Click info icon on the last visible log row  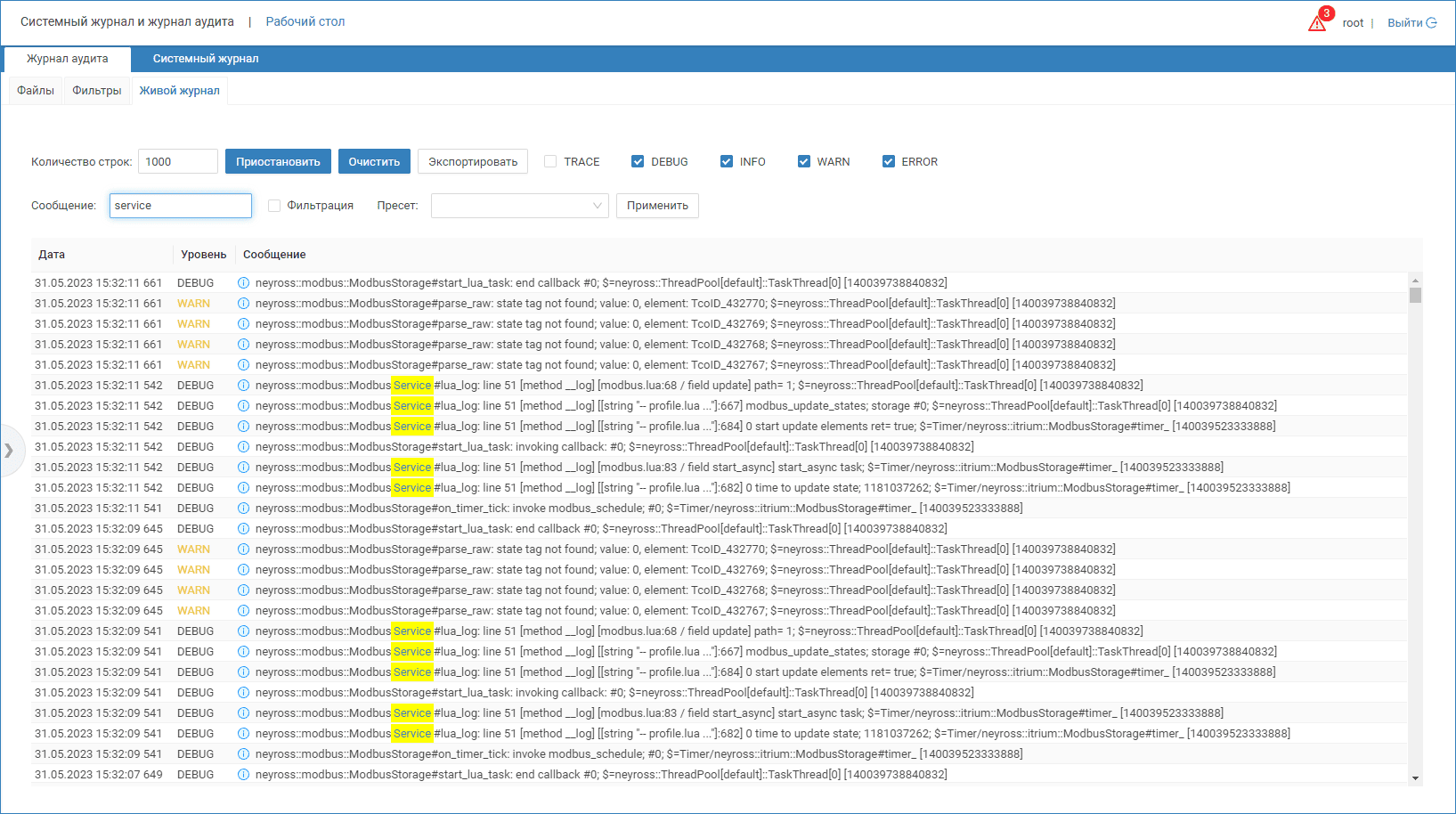click(x=243, y=775)
